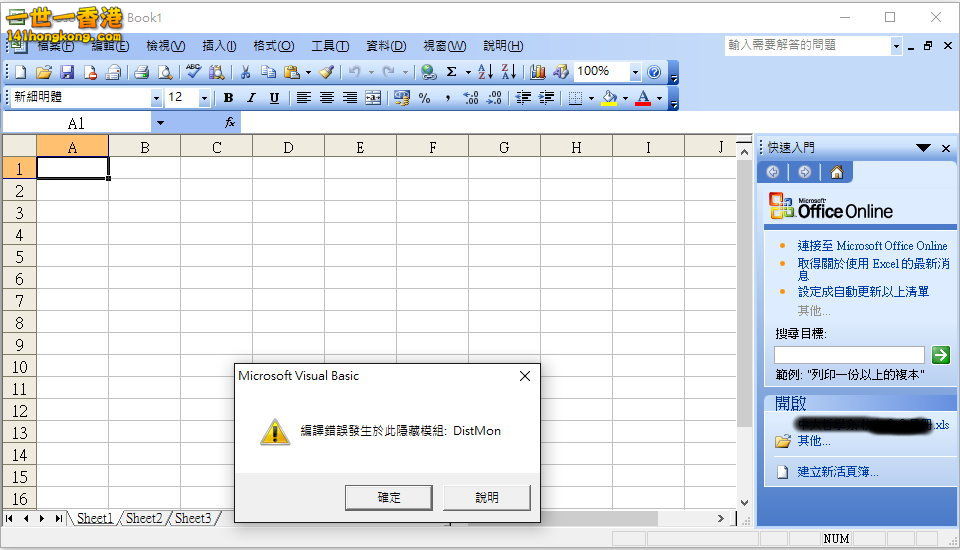
Task: Open Excel Help question mark icon
Action: point(654,72)
